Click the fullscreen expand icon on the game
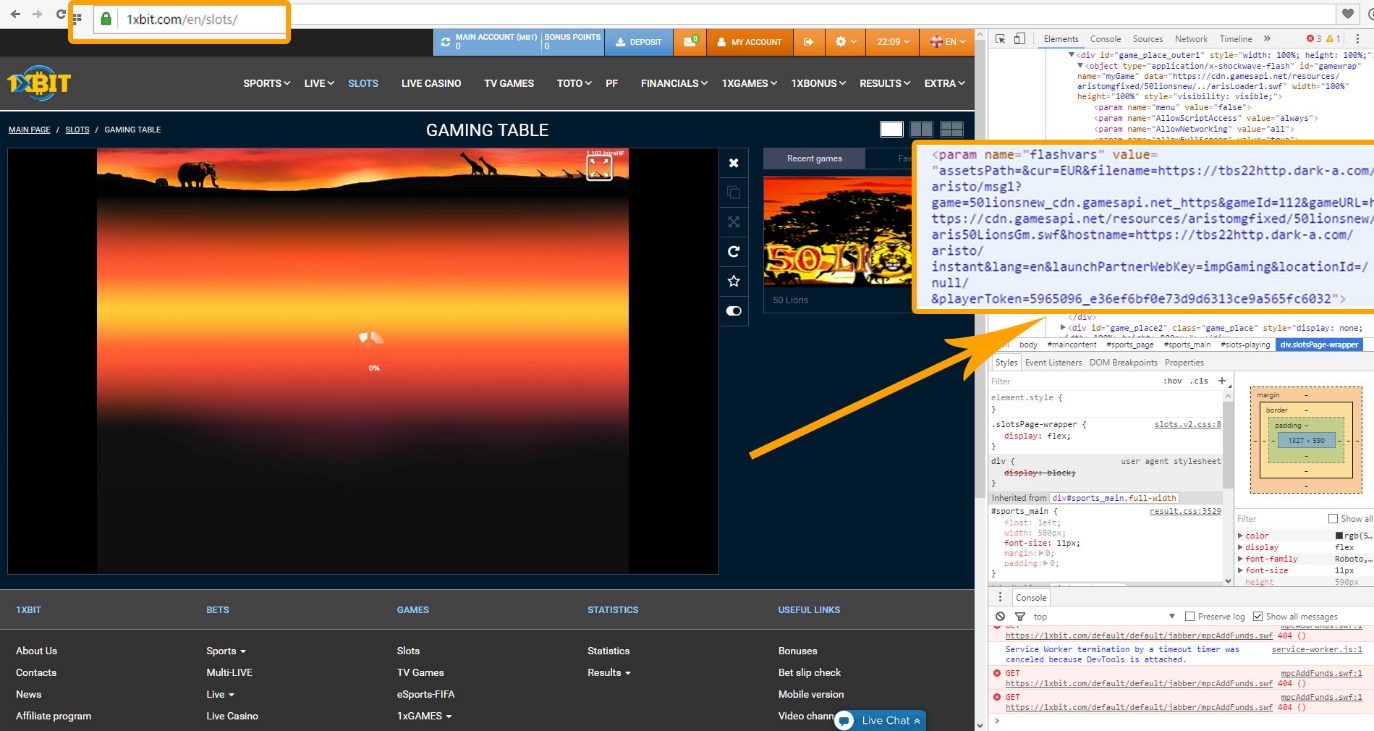The width and height of the screenshot is (1374, 731). point(599,168)
